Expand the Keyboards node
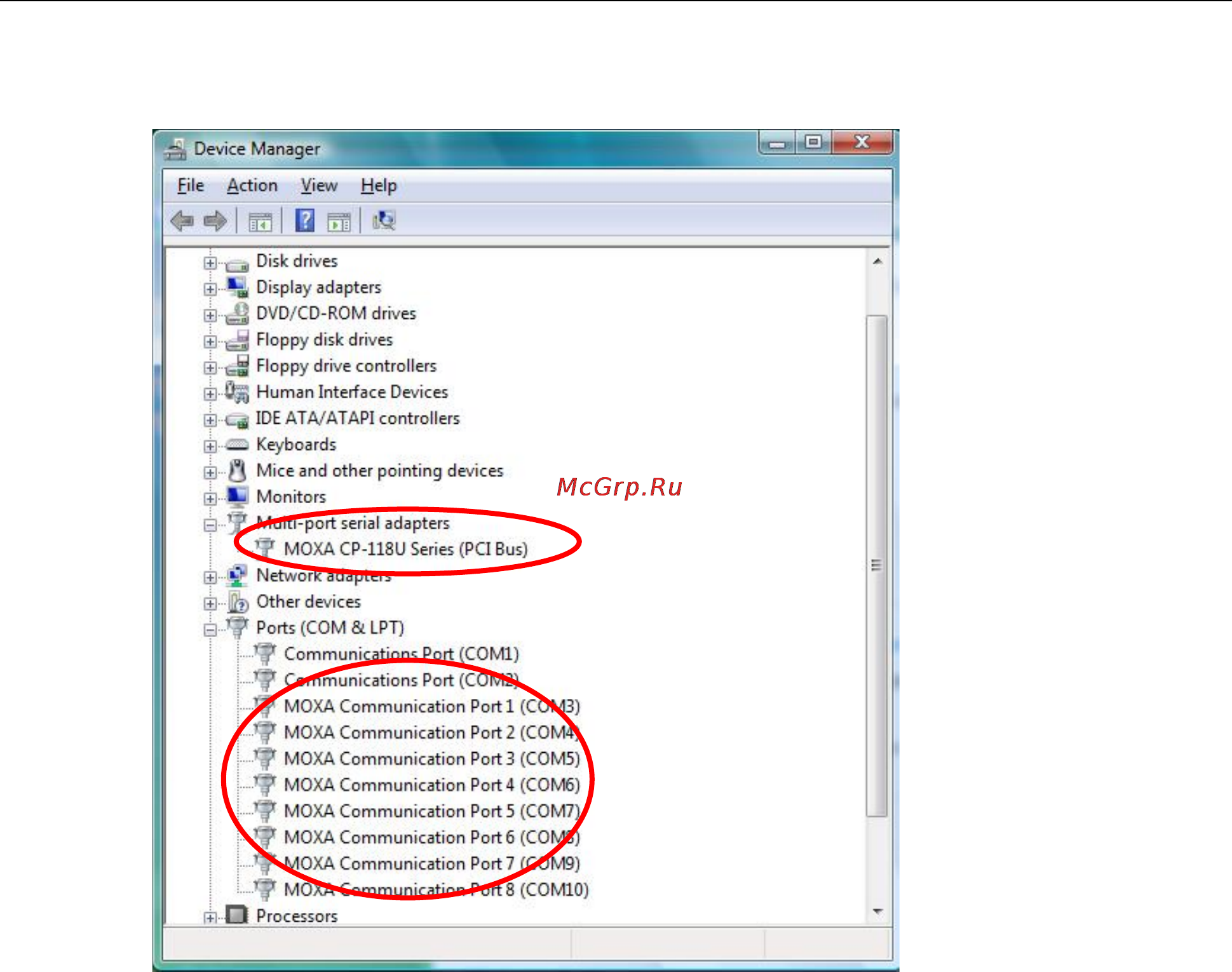This screenshot has height=972, width=1232. click(210, 446)
